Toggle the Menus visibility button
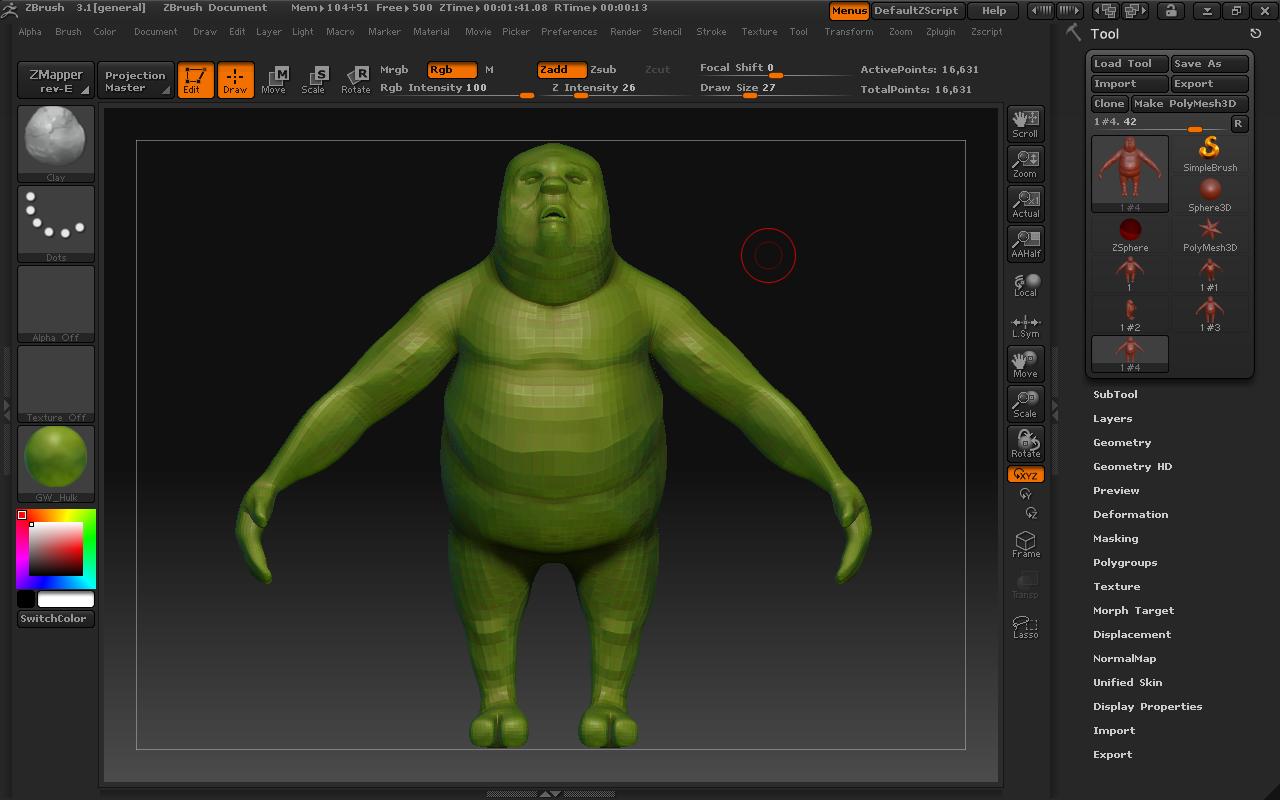The height and width of the screenshot is (800, 1280). 849,11
